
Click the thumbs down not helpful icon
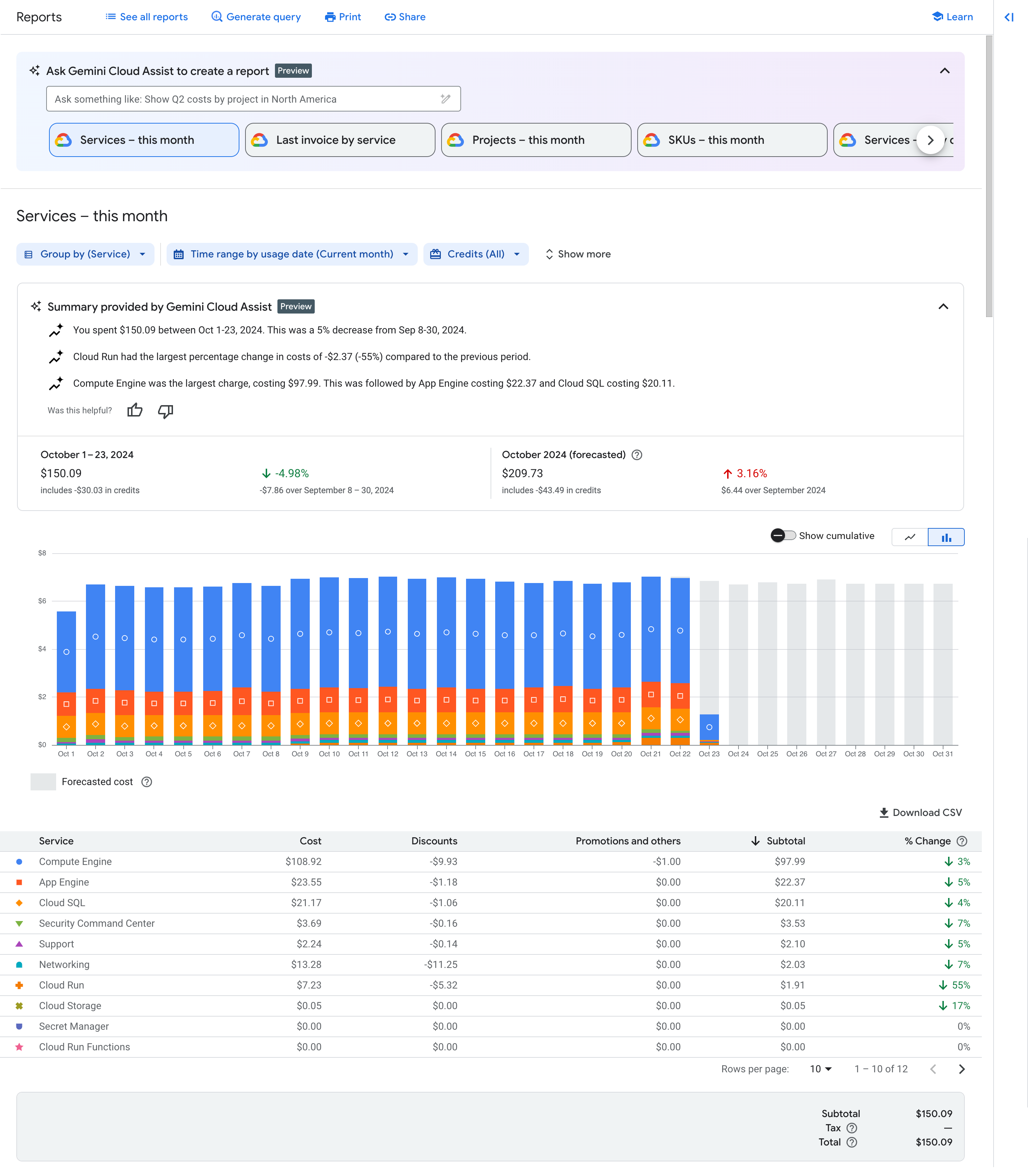165,410
